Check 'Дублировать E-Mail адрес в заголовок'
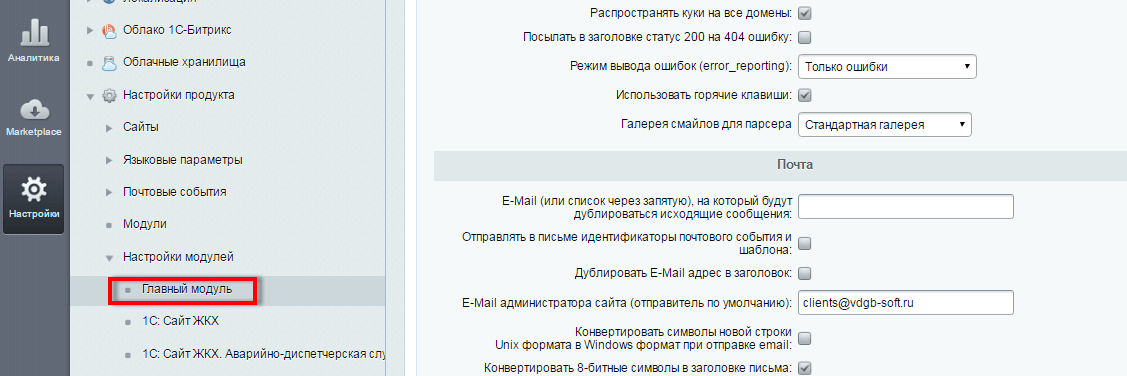 click(805, 273)
